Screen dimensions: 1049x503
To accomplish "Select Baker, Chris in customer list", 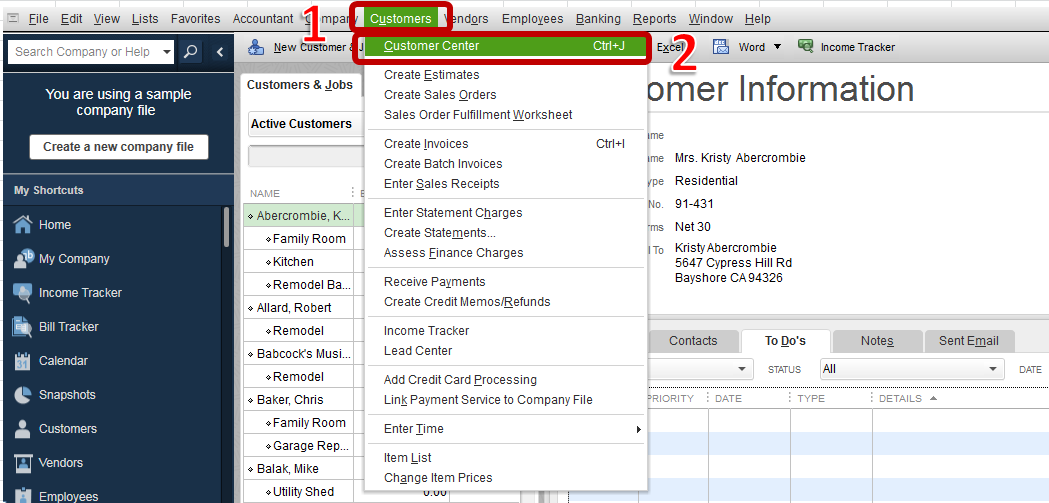I will (290, 400).
